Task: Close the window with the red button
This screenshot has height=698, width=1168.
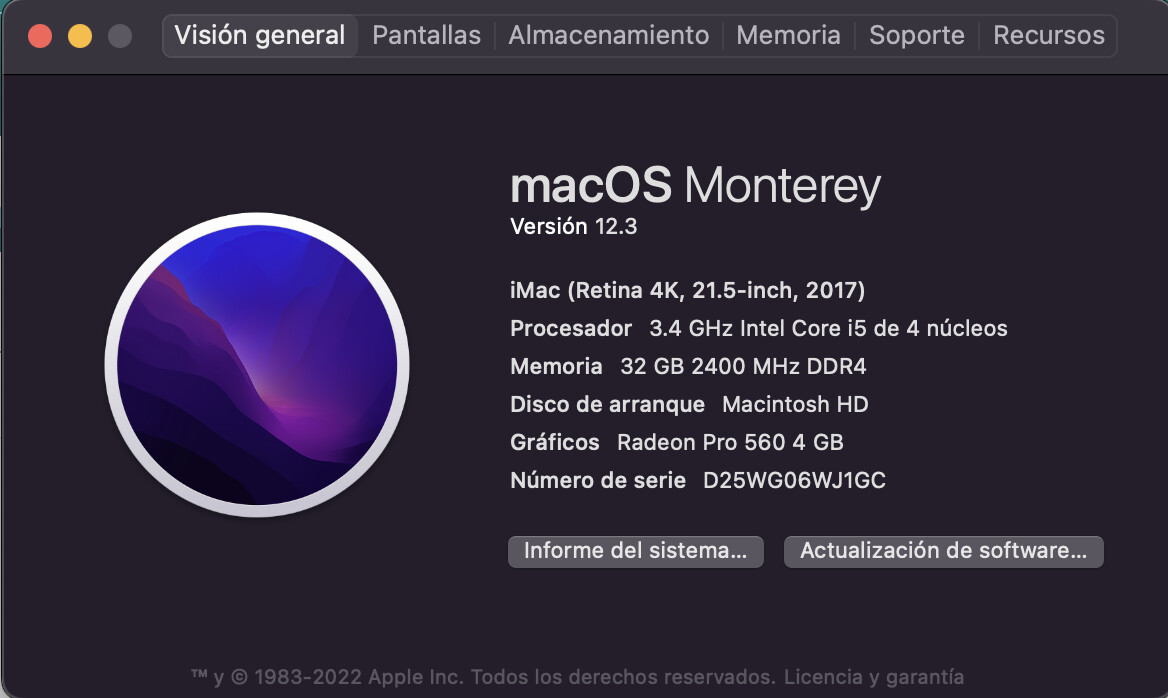Action: [x=40, y=36]
